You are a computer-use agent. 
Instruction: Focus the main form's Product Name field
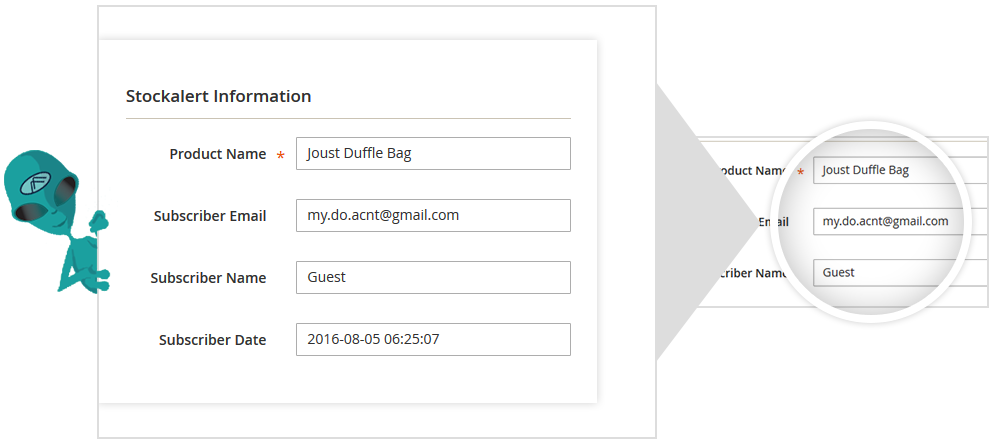pos(433,154)
